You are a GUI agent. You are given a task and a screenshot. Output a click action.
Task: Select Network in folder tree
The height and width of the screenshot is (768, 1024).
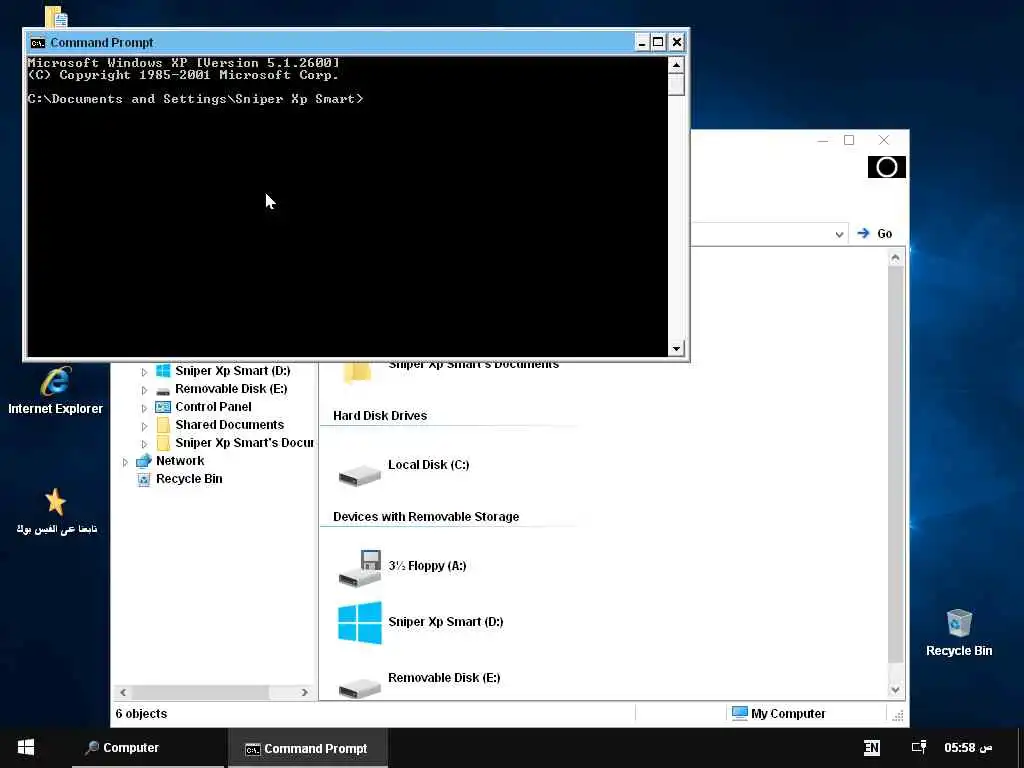[x=180, y=461]
